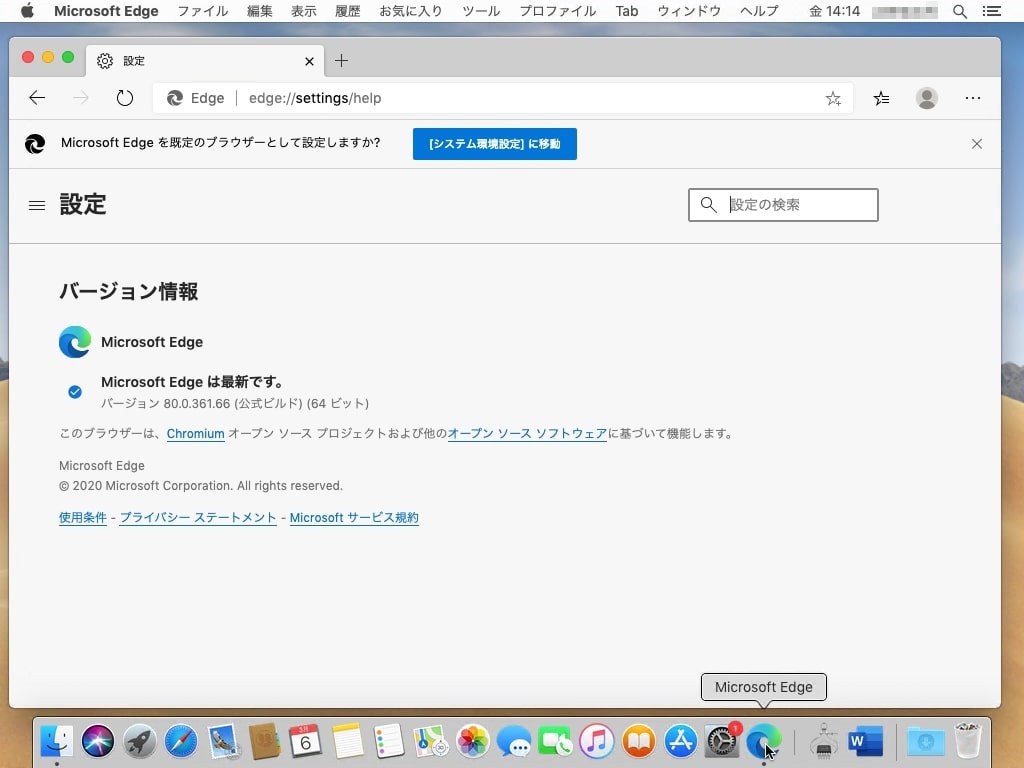Open Messages from the Dock

pyautogui.click(x=514, y=743)
